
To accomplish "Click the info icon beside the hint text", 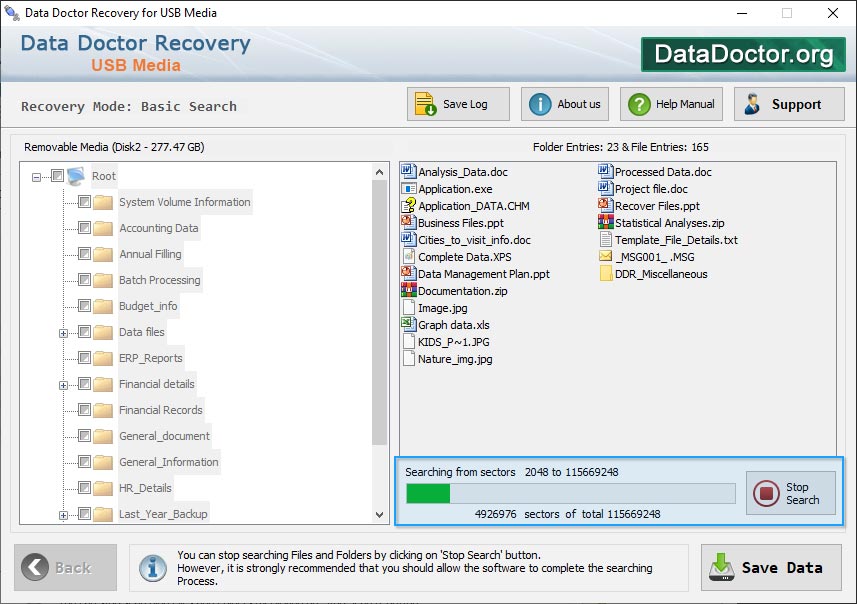I will pos(152,568).
